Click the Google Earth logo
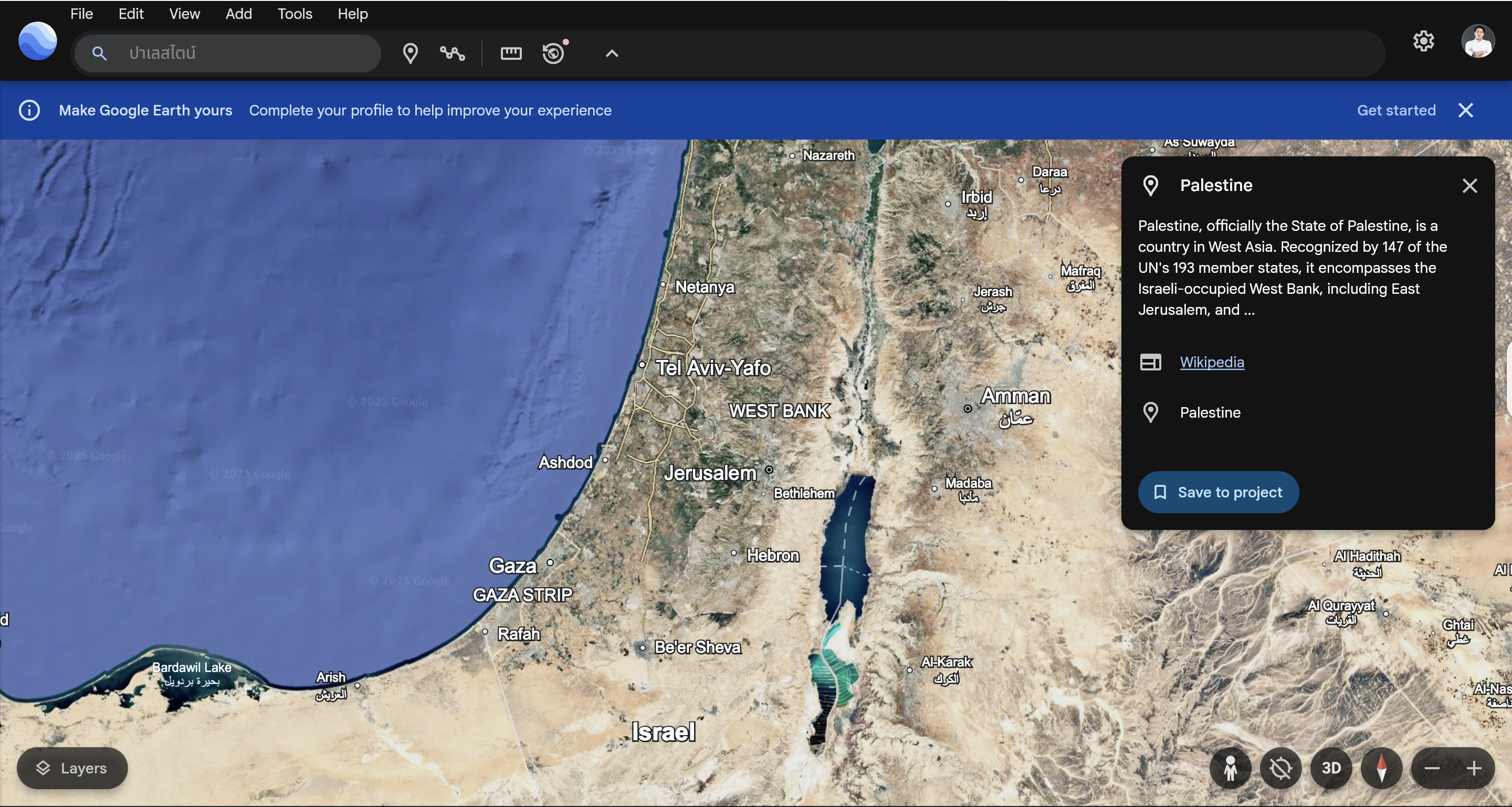This screenshot has height=807, width=1512. click(x=38, y=41)
